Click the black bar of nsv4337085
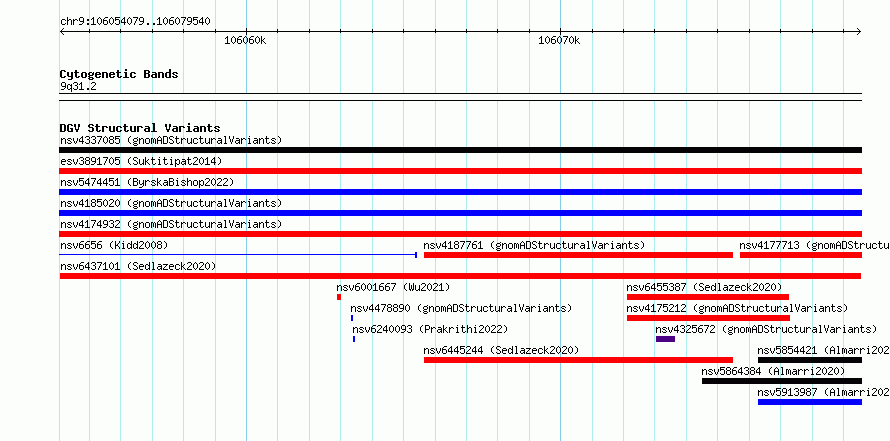890x441 pixels. click(460, 150)
